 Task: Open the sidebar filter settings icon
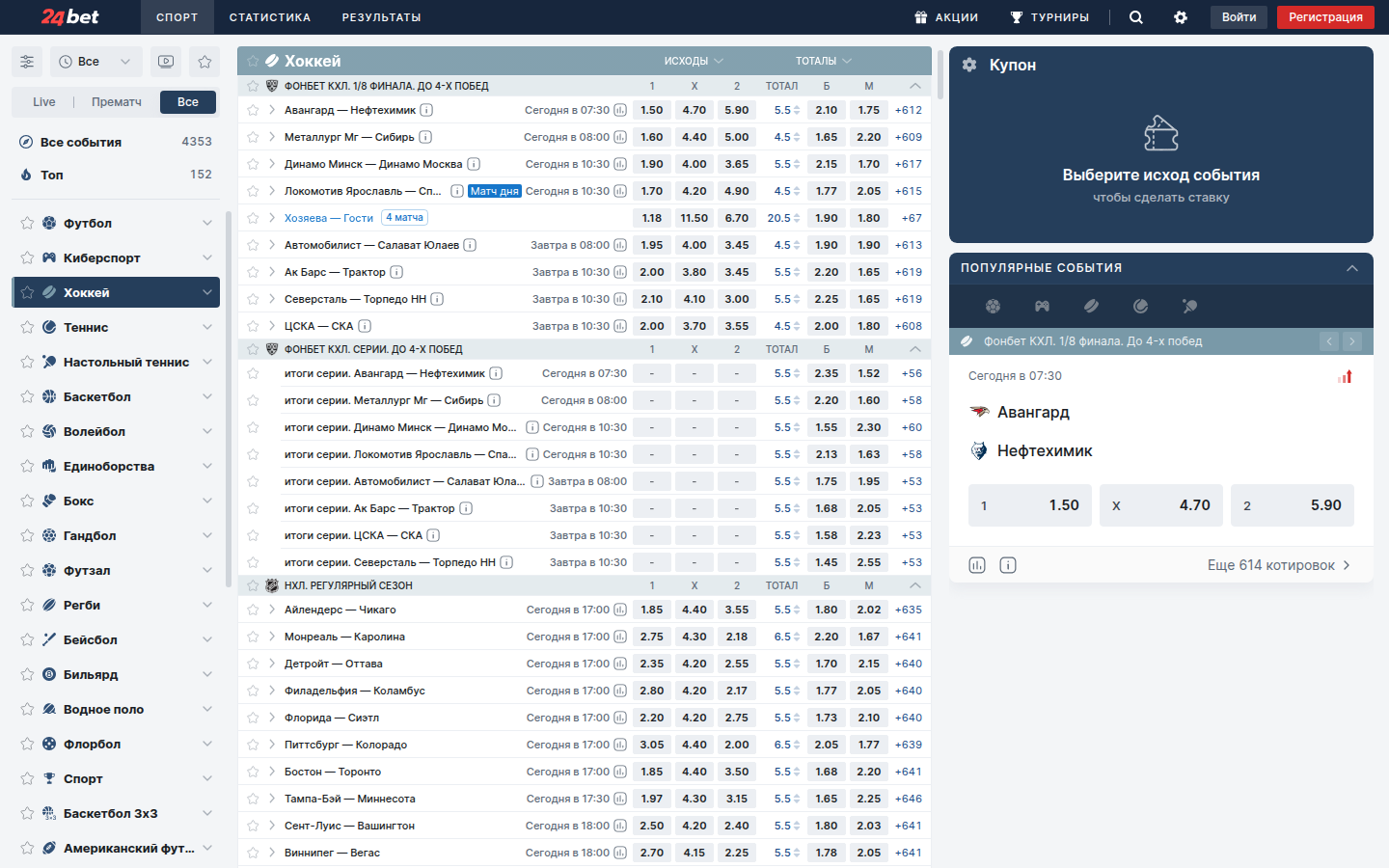pyautogui.click(x=27, y=62)
